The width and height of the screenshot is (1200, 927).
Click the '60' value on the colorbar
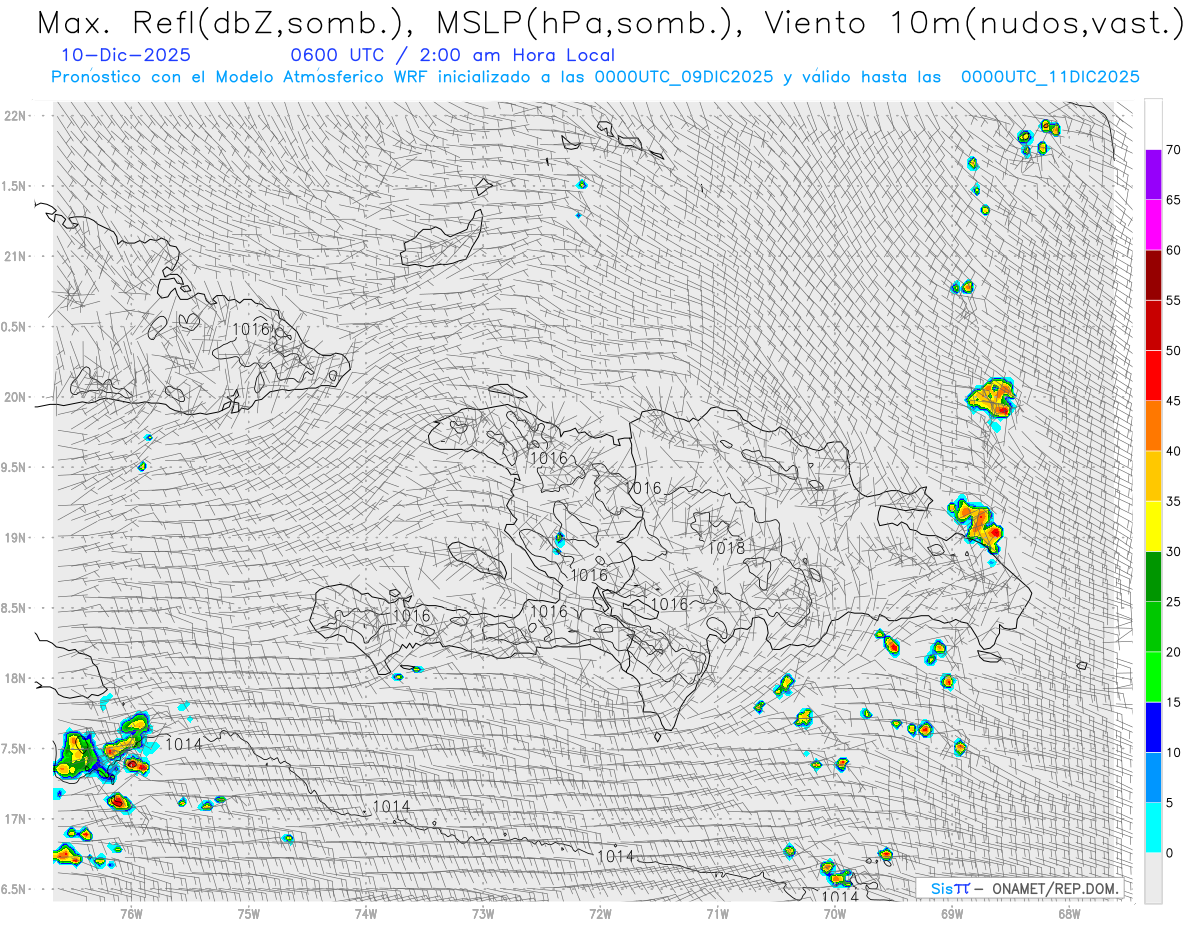tap(1173, 250)
